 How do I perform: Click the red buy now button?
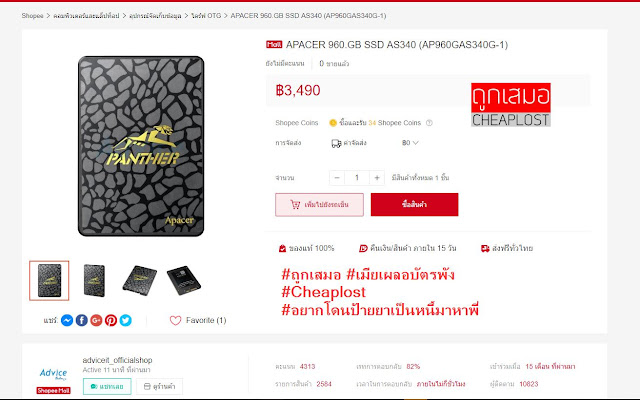[x=414, y=204]
